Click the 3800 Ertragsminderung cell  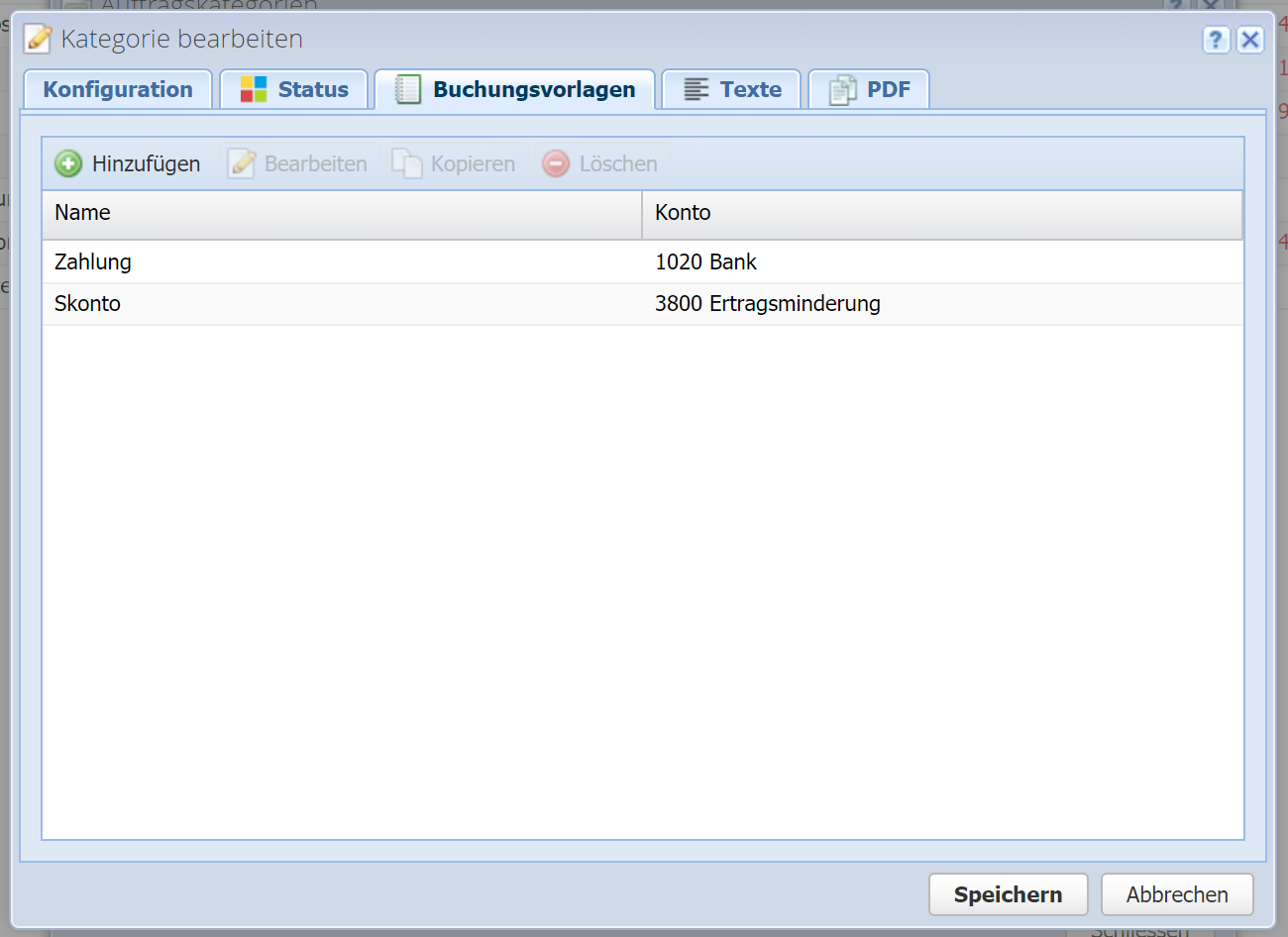click(767, 303)
